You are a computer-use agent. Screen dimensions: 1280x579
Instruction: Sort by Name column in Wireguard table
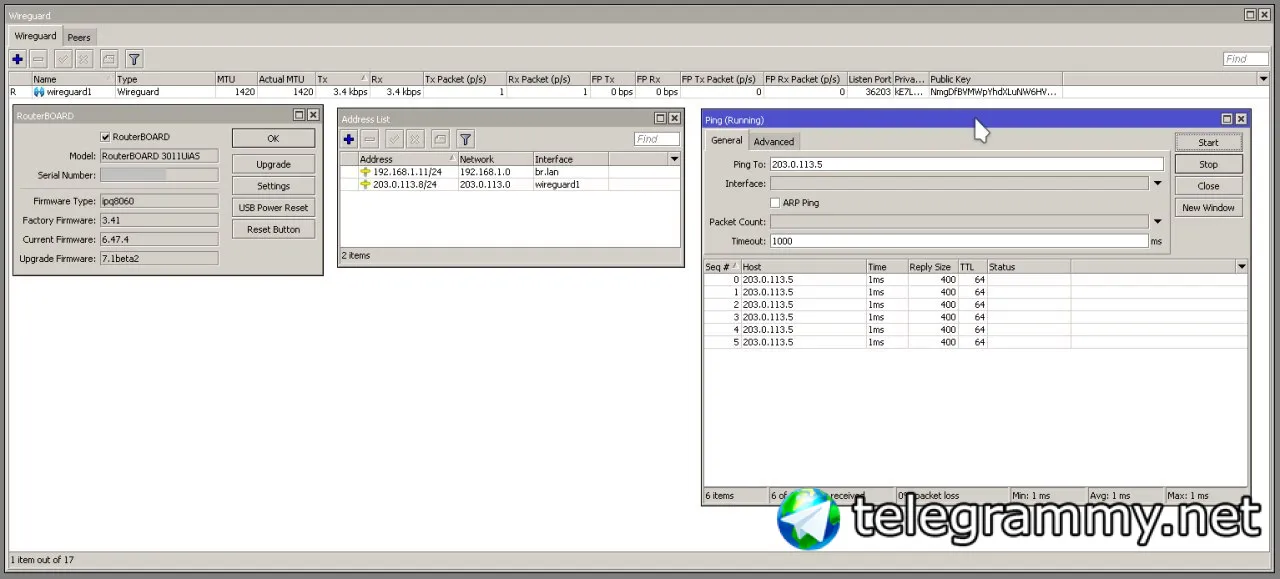click(73, 79)
